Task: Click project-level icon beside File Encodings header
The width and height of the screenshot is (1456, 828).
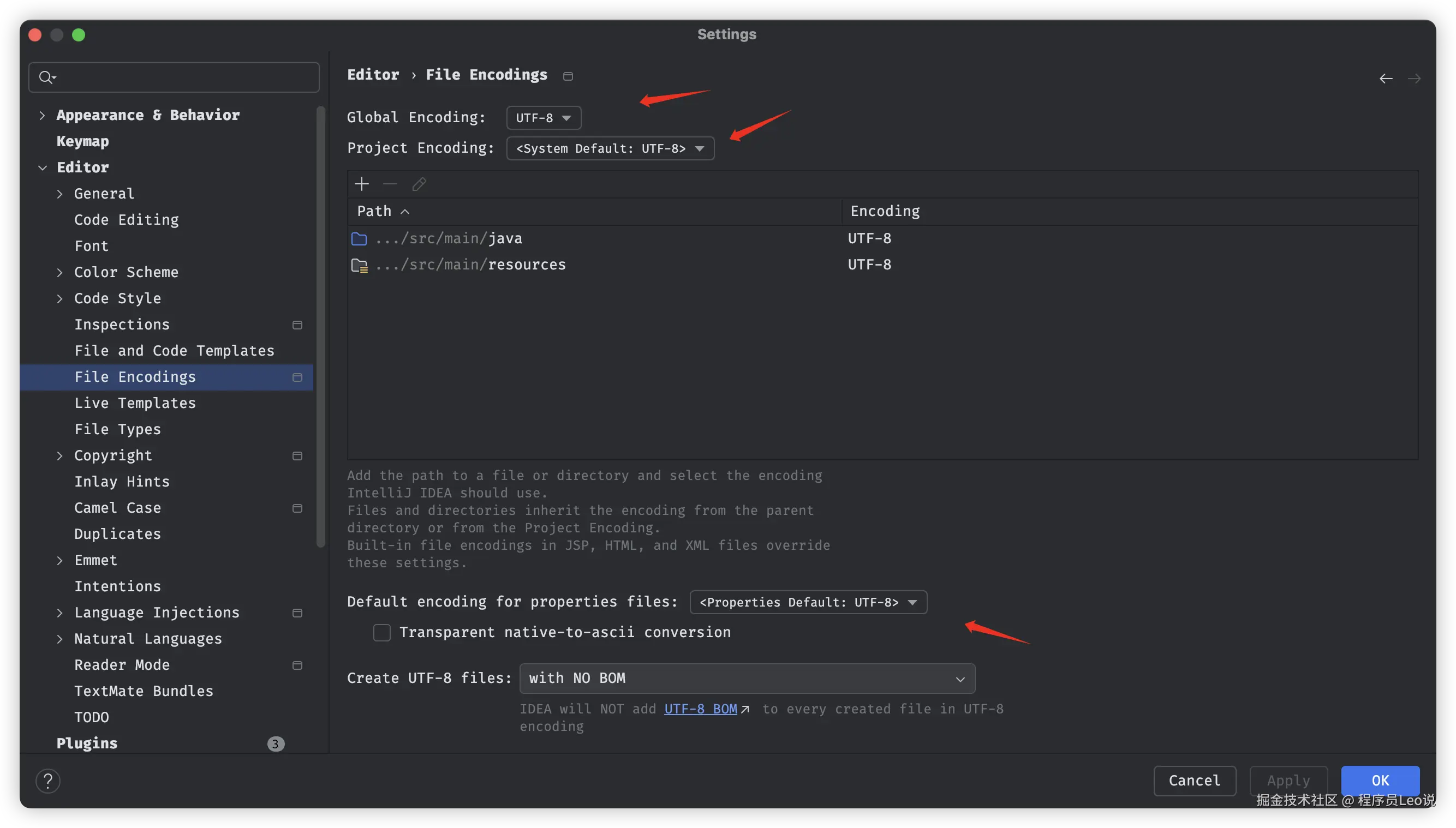Action: [568, 76]
